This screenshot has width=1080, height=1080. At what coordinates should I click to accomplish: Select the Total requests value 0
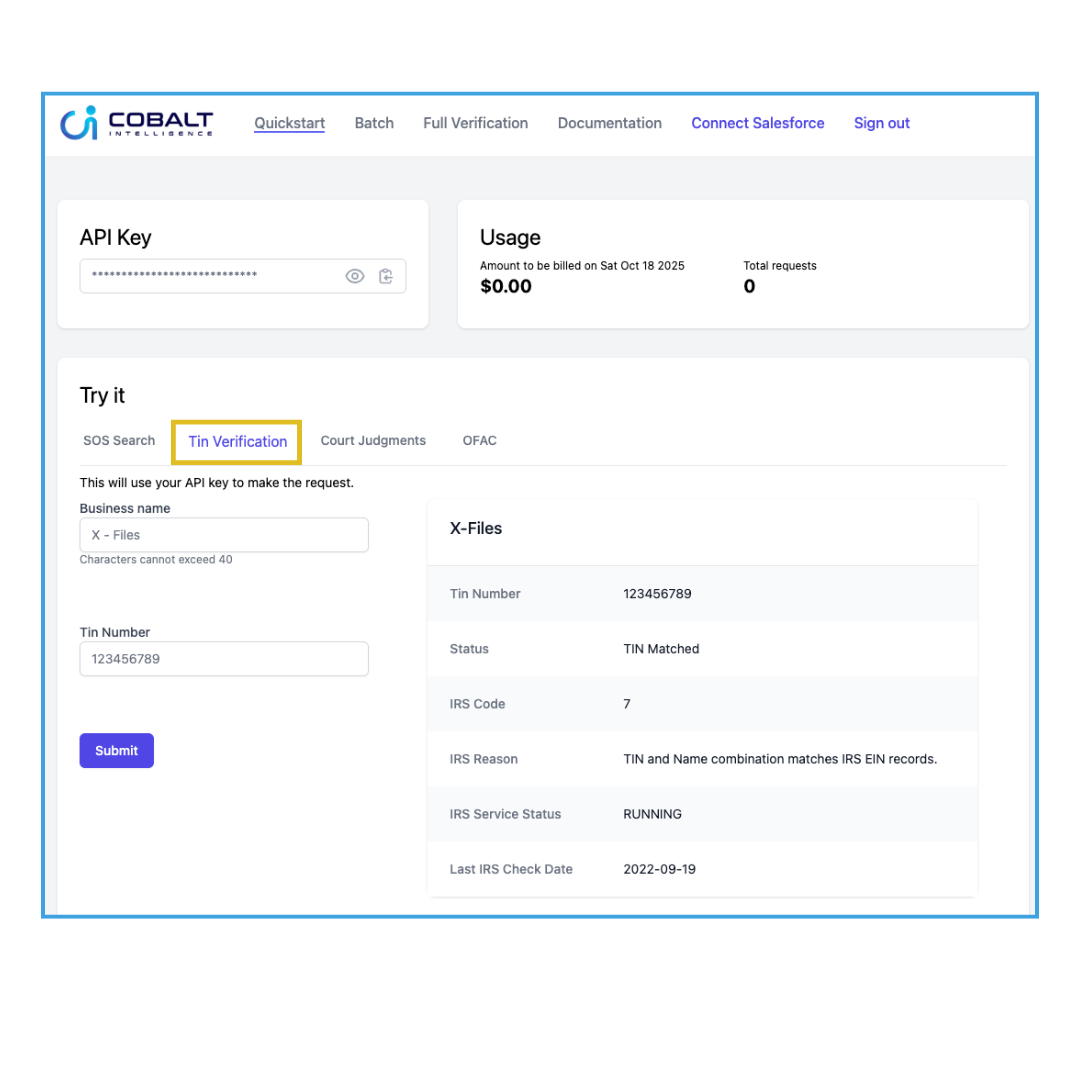click(x=749, y=287)
